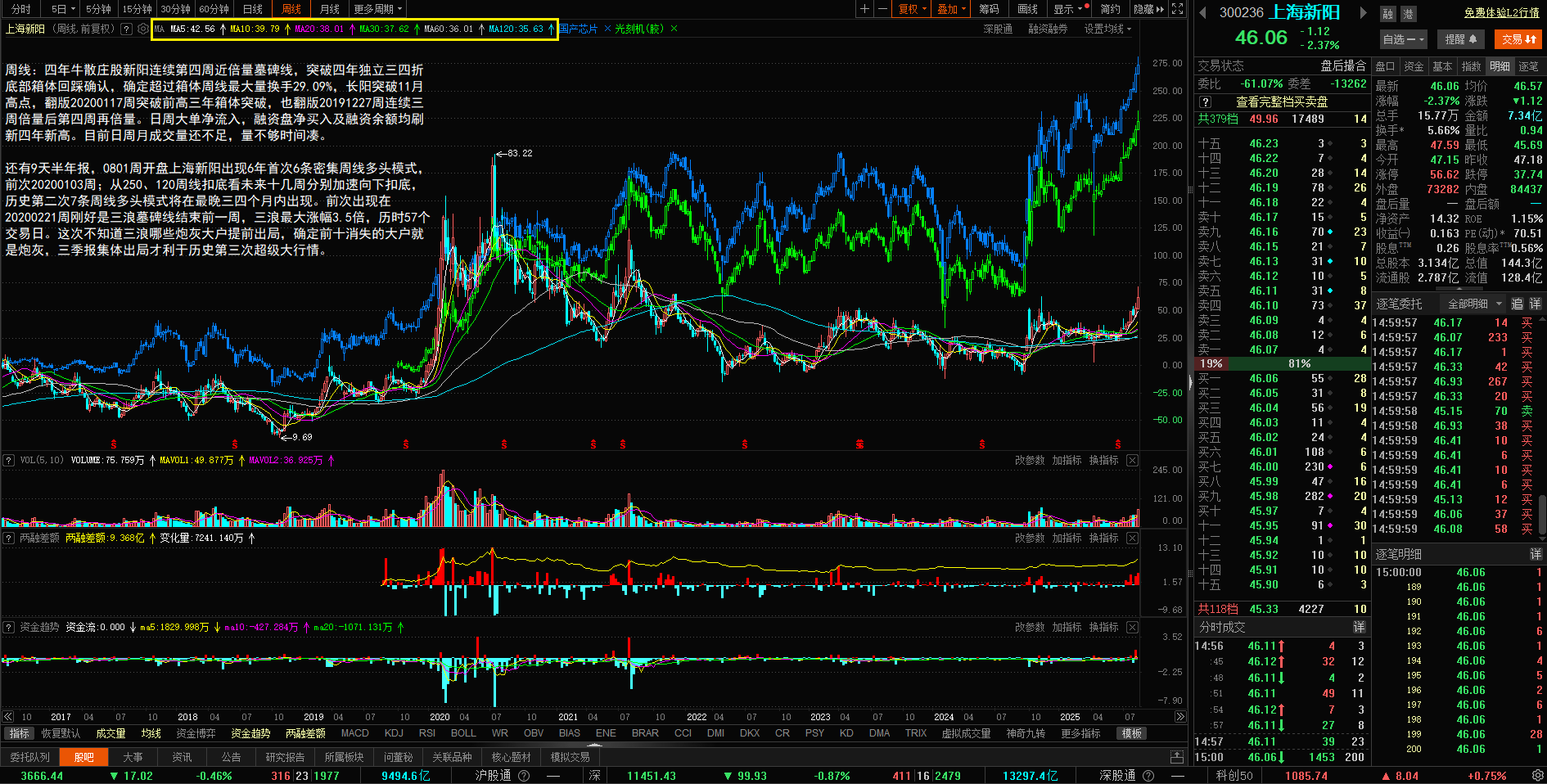Open 免费体验L2行情 link
1547x784 pixels.
click(x=1501, y=13)
